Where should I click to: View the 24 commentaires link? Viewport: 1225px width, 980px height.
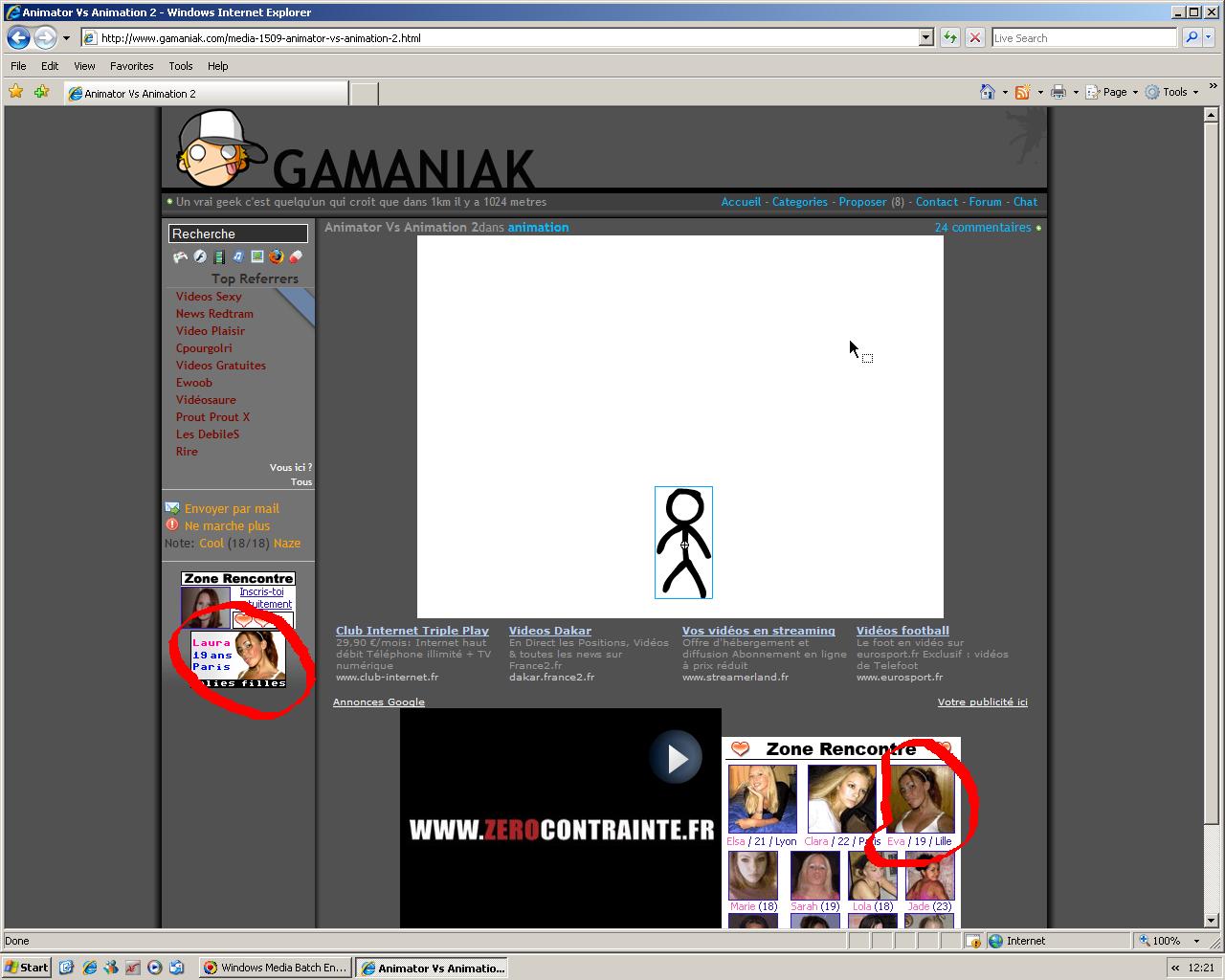click(983, 227)
